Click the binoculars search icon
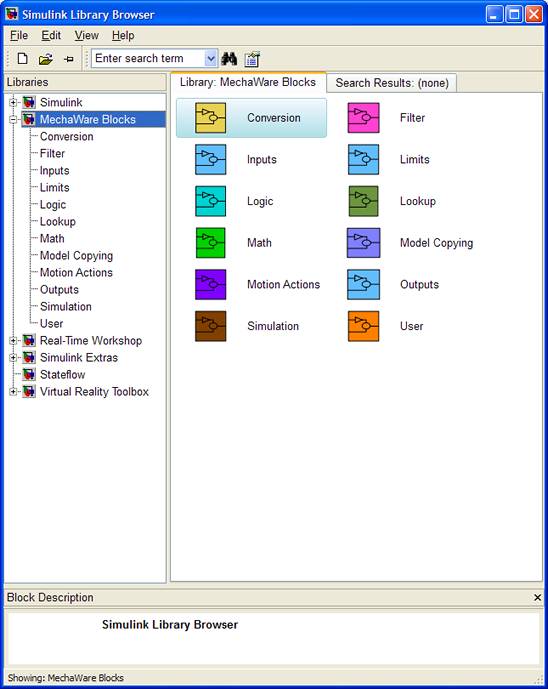548x689 pixels. coord(229,58)
